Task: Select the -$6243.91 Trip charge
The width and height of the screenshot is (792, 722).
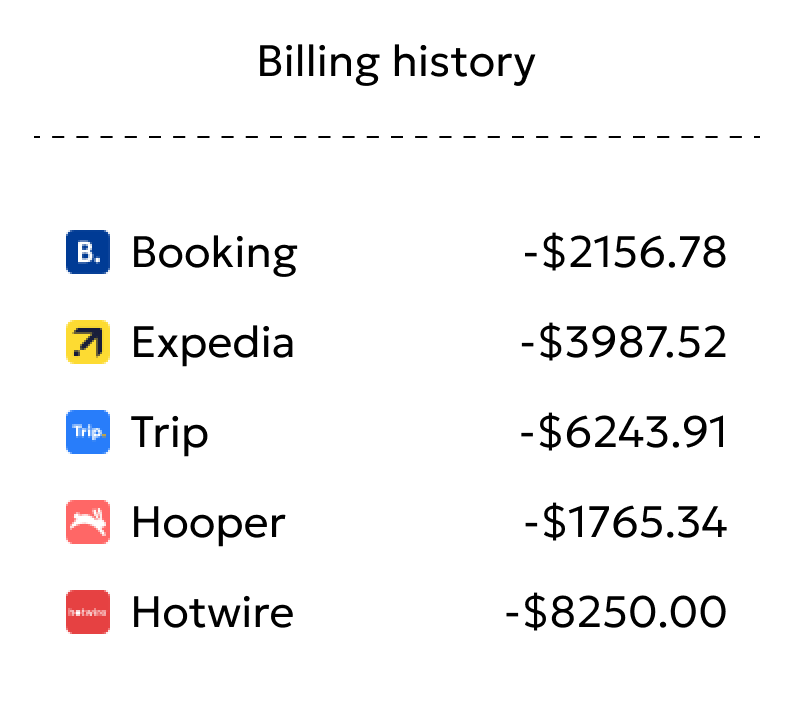Action: [x=624, y=432]
